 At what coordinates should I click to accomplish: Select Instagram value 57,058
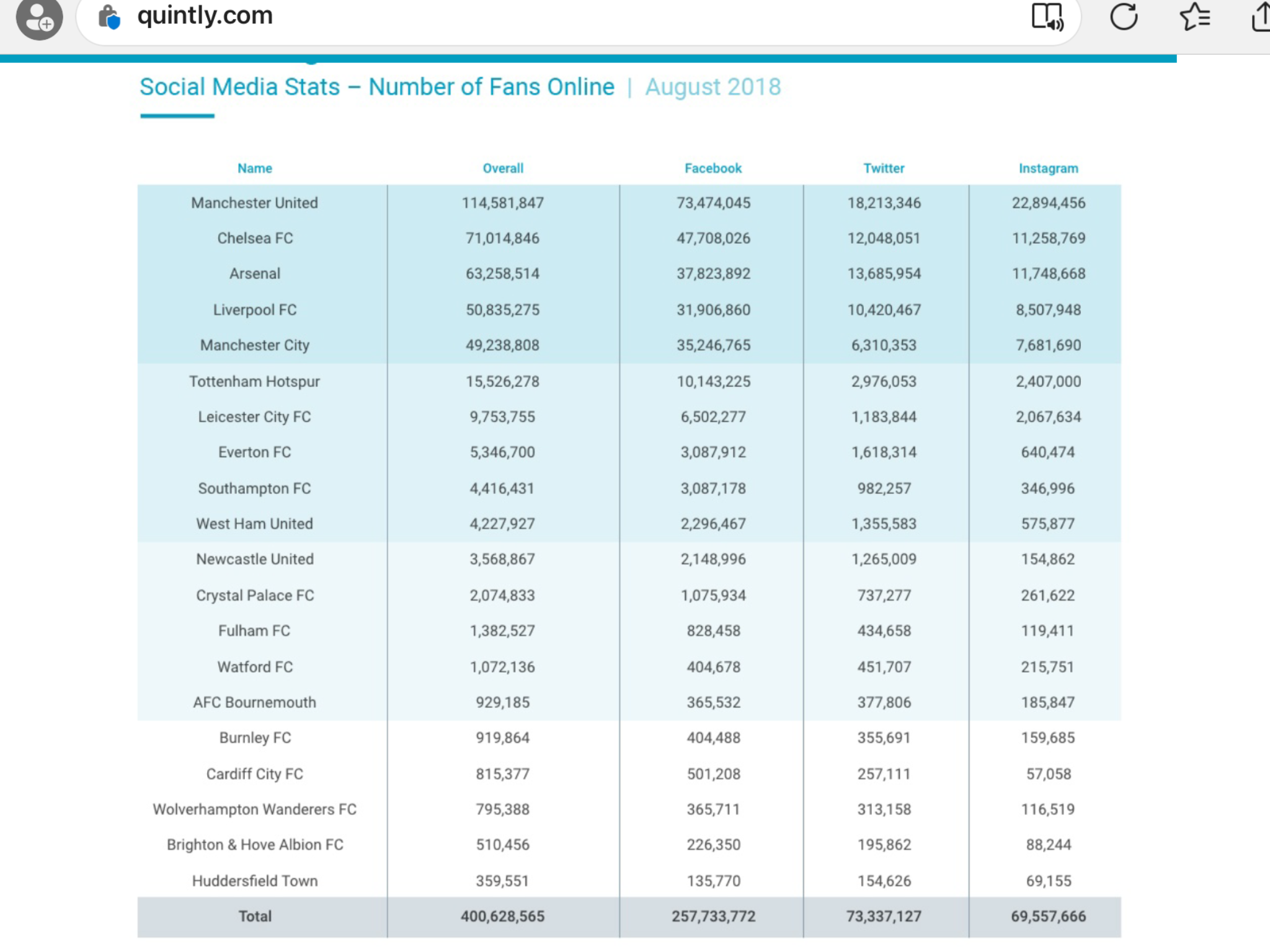point(1048,773)
